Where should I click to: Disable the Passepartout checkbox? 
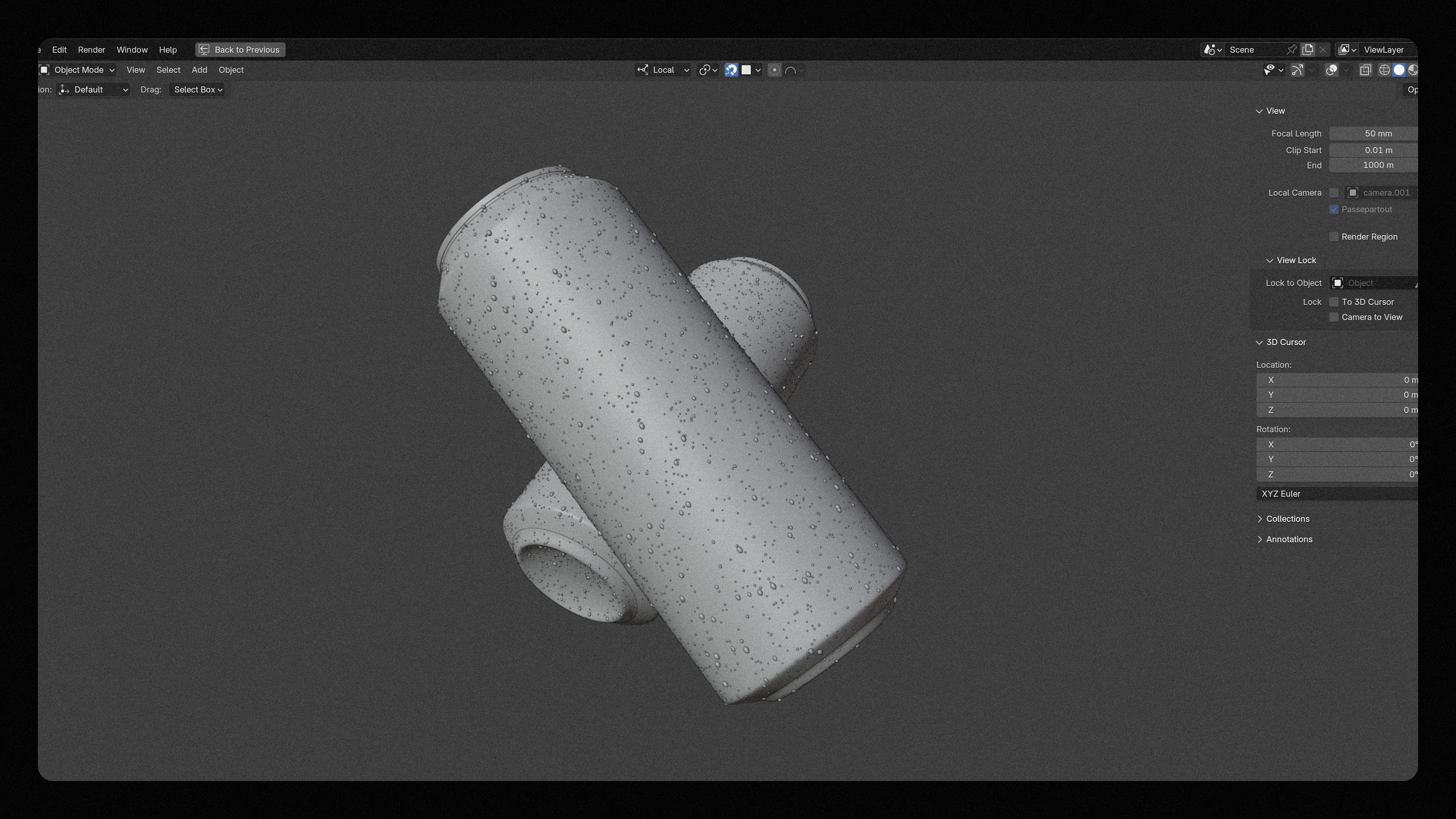tap(1334, 210)
